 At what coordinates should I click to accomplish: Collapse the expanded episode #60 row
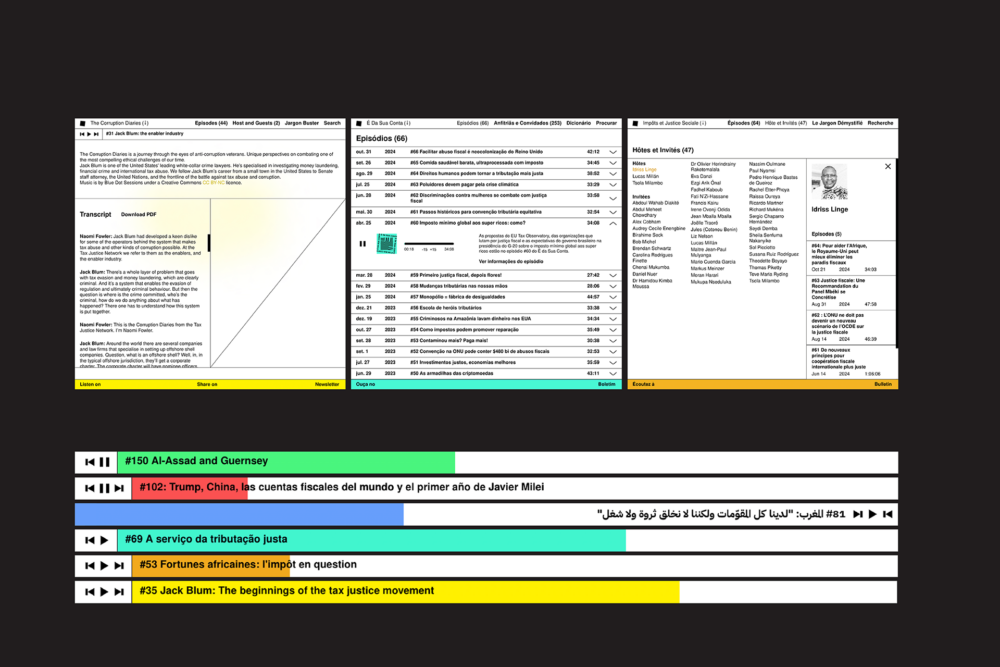coord(613,223)
